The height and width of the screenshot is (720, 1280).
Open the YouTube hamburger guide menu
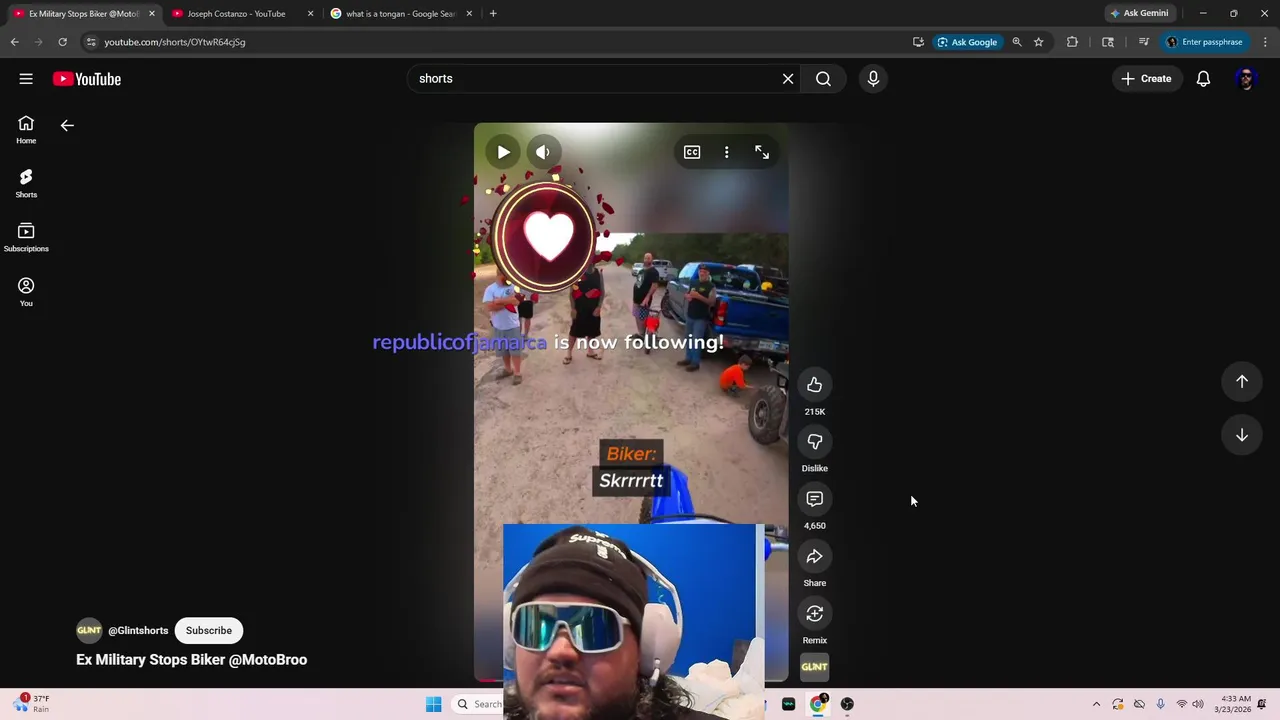tap(26, 79)
